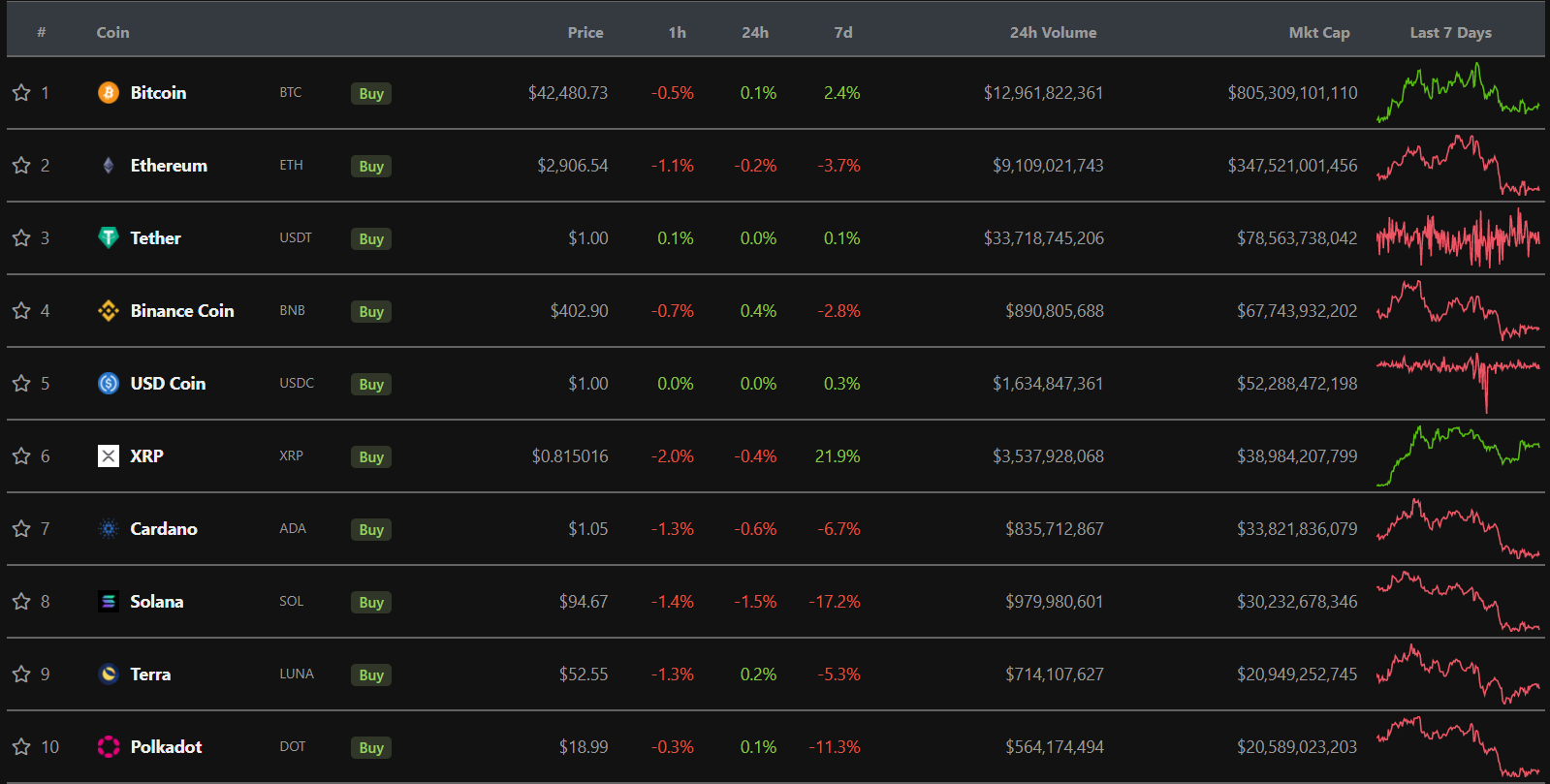Click the Ethereum diamond logo icon

click(x=109, y=165)
